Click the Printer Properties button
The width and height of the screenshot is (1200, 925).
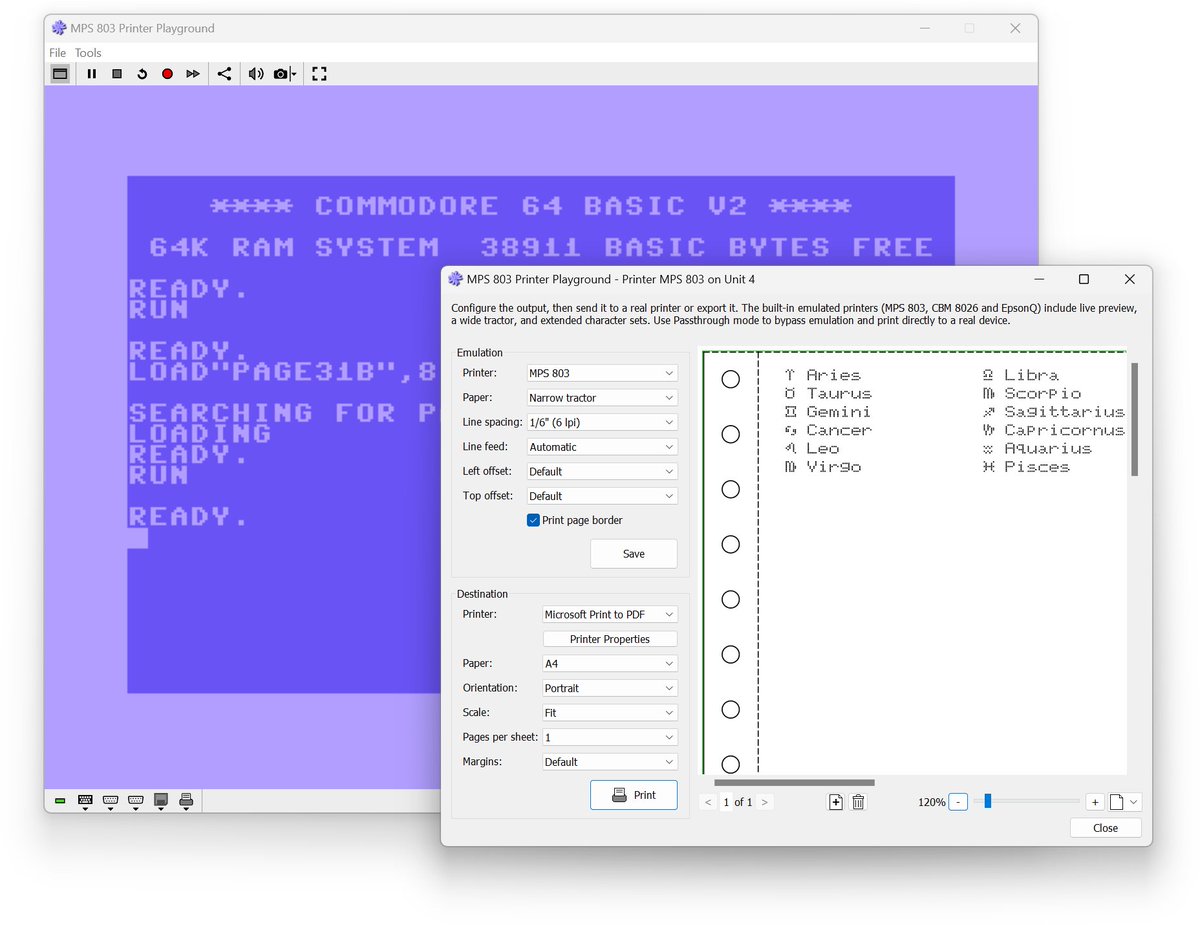[610, 639]
